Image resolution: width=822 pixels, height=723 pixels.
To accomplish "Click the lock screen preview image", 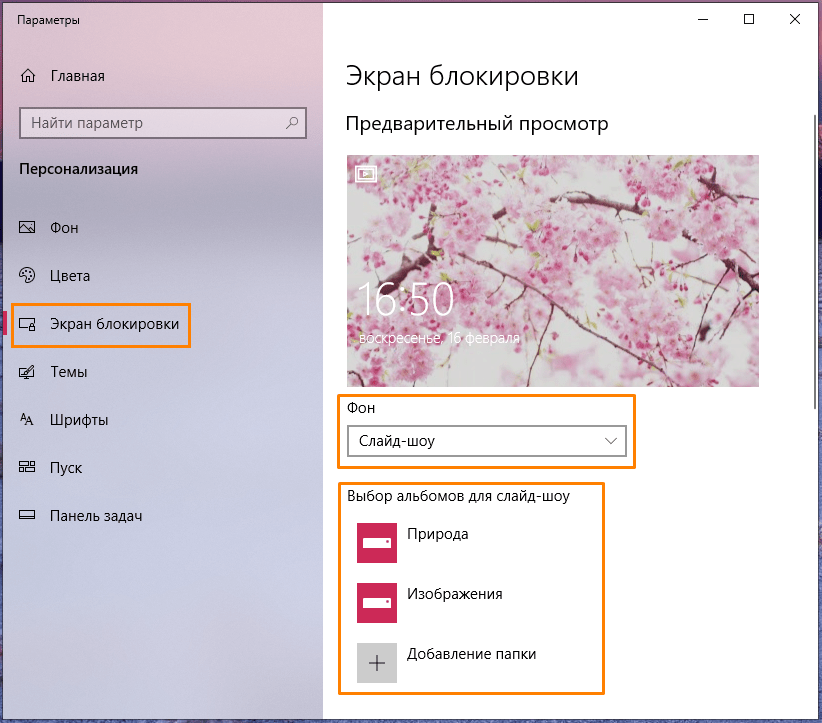I will [x=553, y=271].
